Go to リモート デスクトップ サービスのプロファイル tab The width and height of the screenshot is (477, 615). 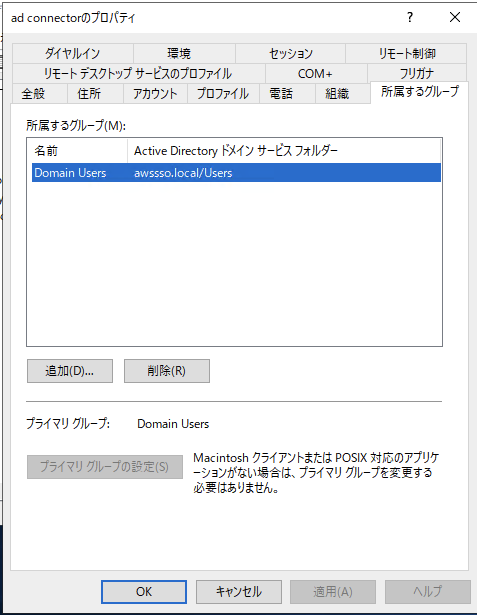(x=138, y=73)
